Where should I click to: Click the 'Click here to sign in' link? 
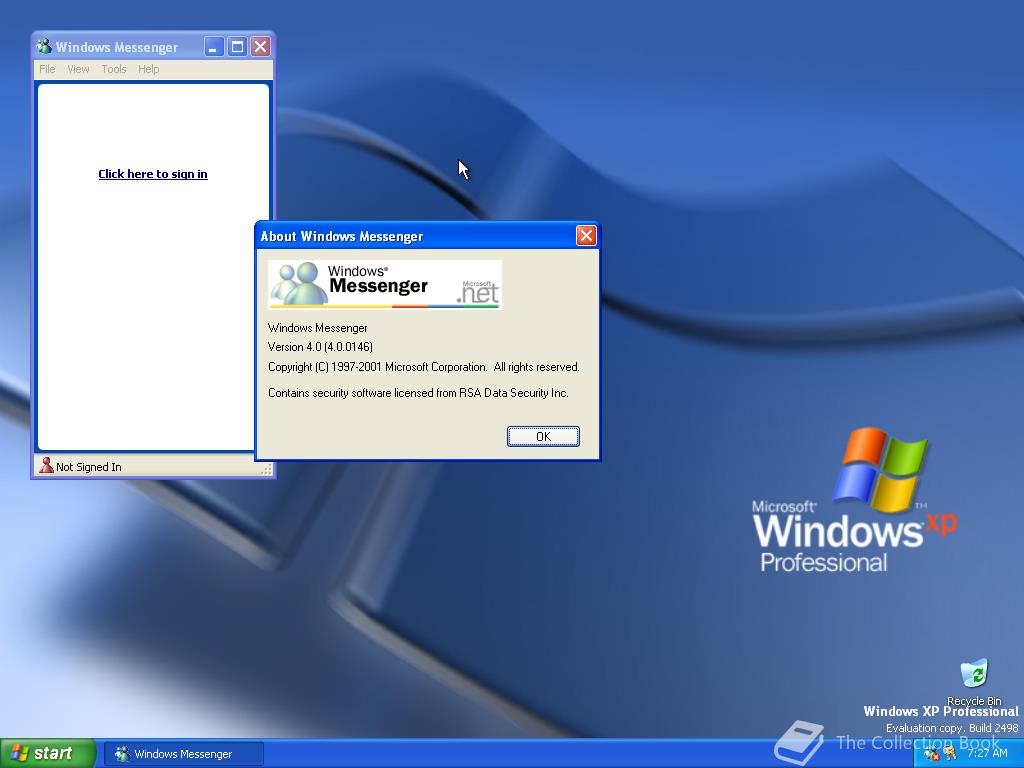pyautogui.click(x=153, y=174)
